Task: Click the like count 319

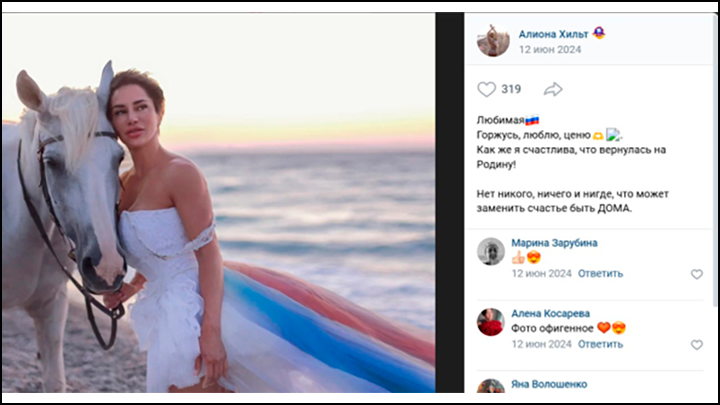Action: pyautogui.click(x=511, y=89)
